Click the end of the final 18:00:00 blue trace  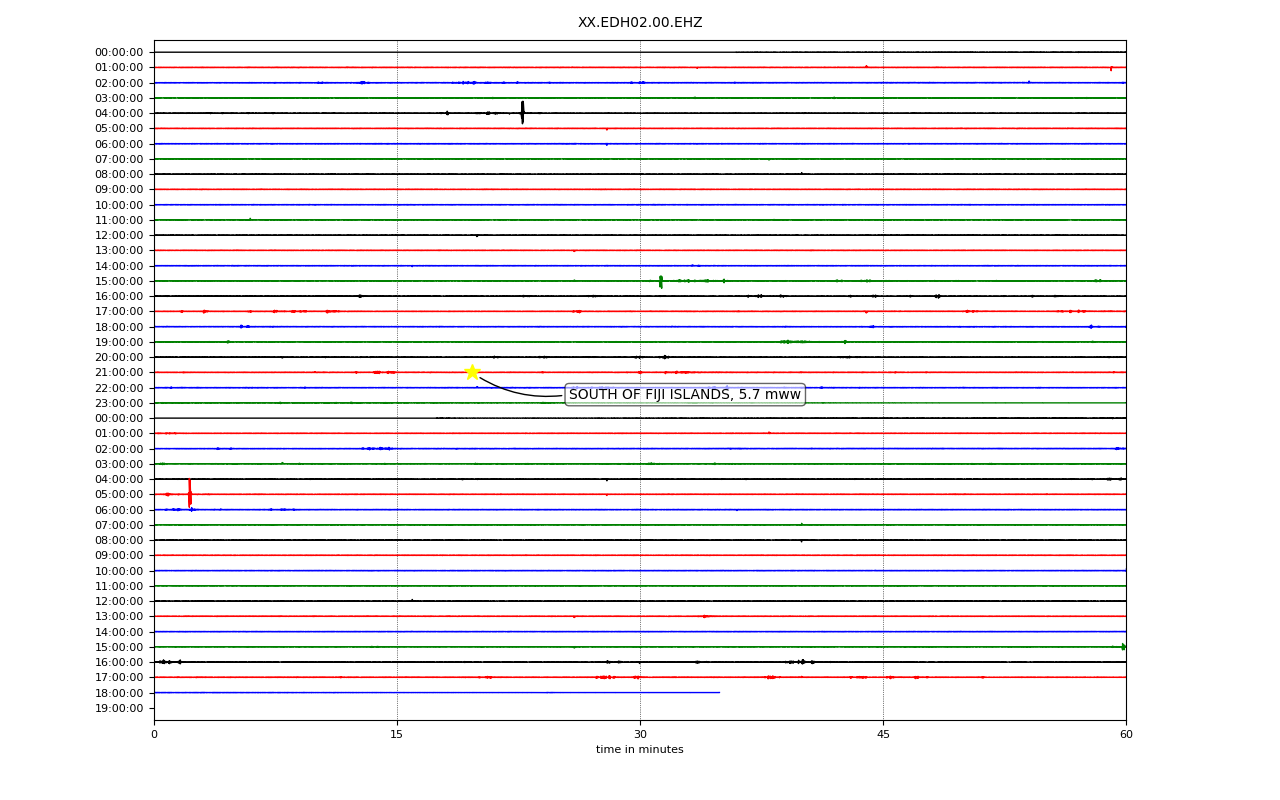coord(719,692)
